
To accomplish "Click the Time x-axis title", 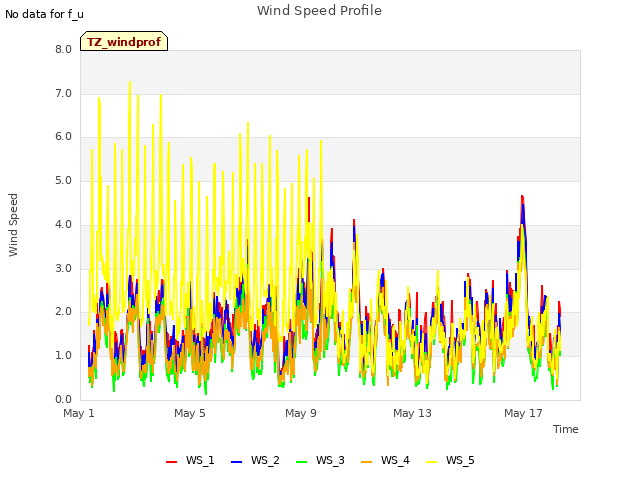I will pyautogui.click(x=566, y=429).
